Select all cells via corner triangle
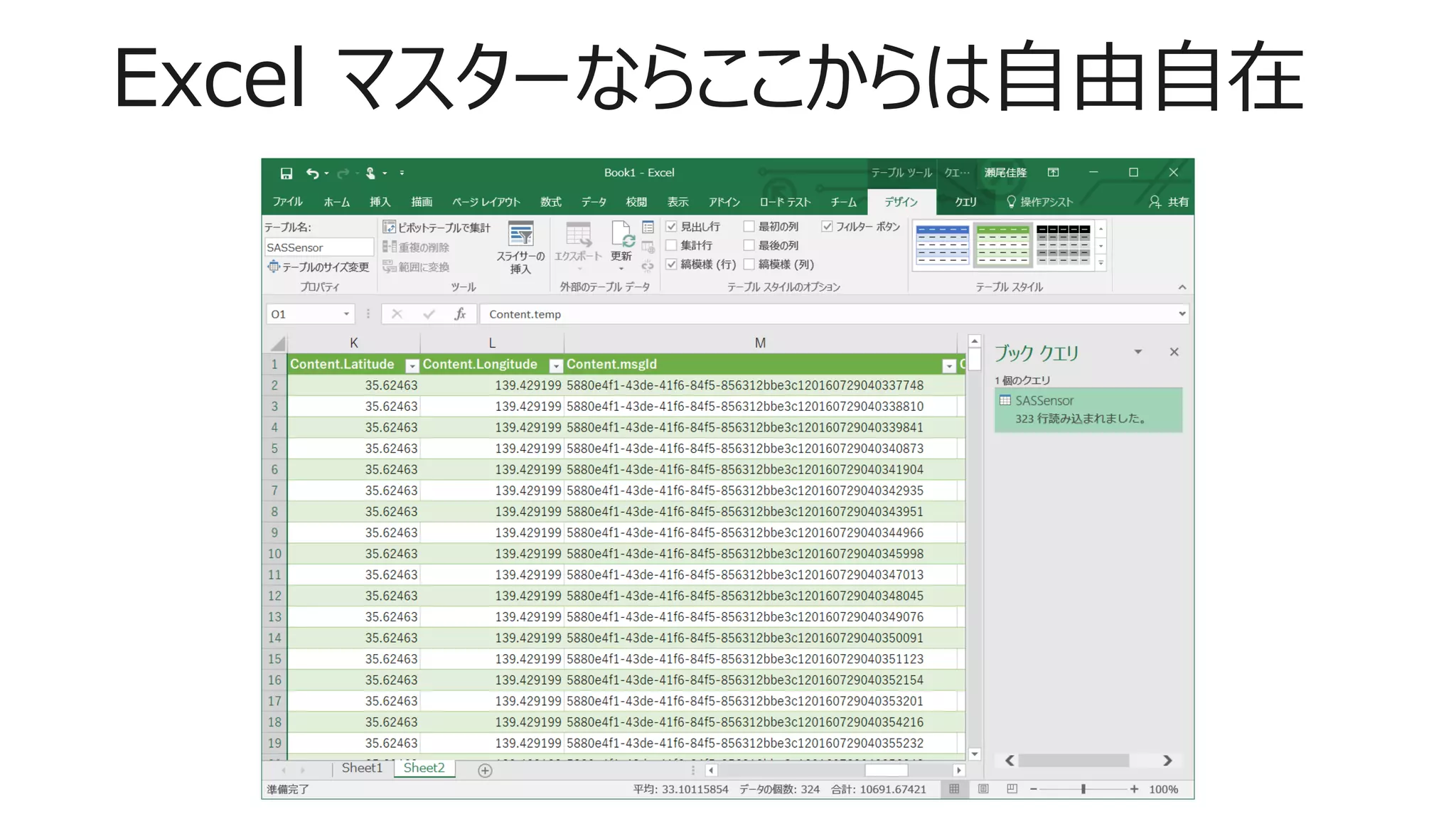This screenshot has width=1456, height=819. click(x=277, y=343)
